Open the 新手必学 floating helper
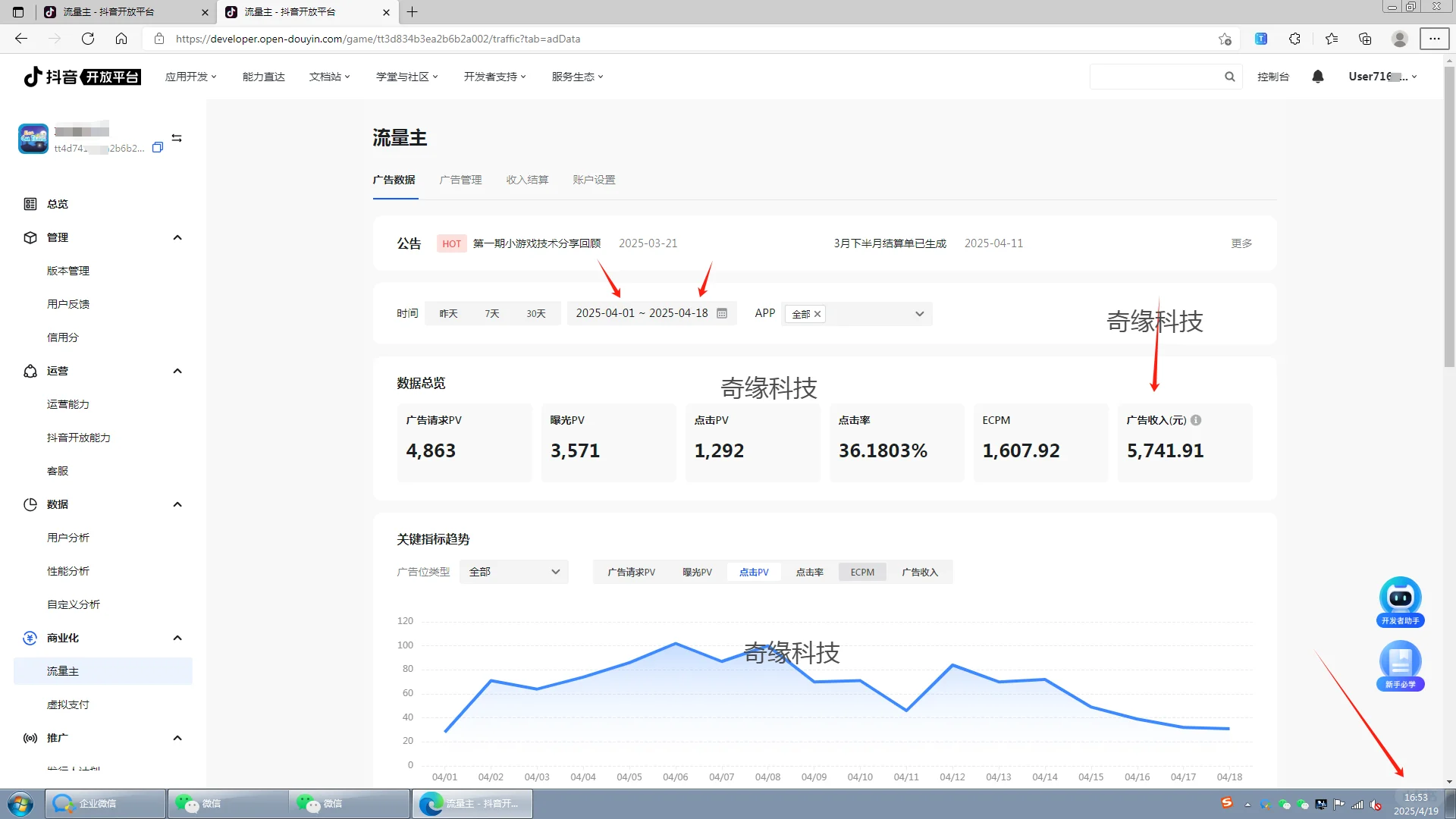This screenshot has width=1456, height=819. point(1400,662)
